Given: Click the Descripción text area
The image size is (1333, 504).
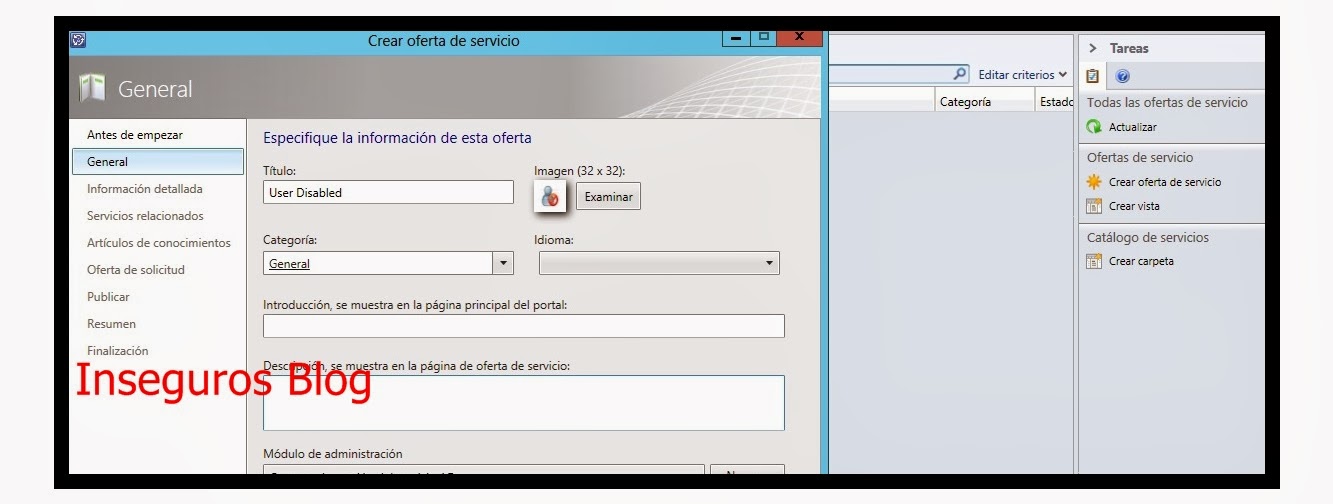Looking at the screenshot, I should pos(523,402).
